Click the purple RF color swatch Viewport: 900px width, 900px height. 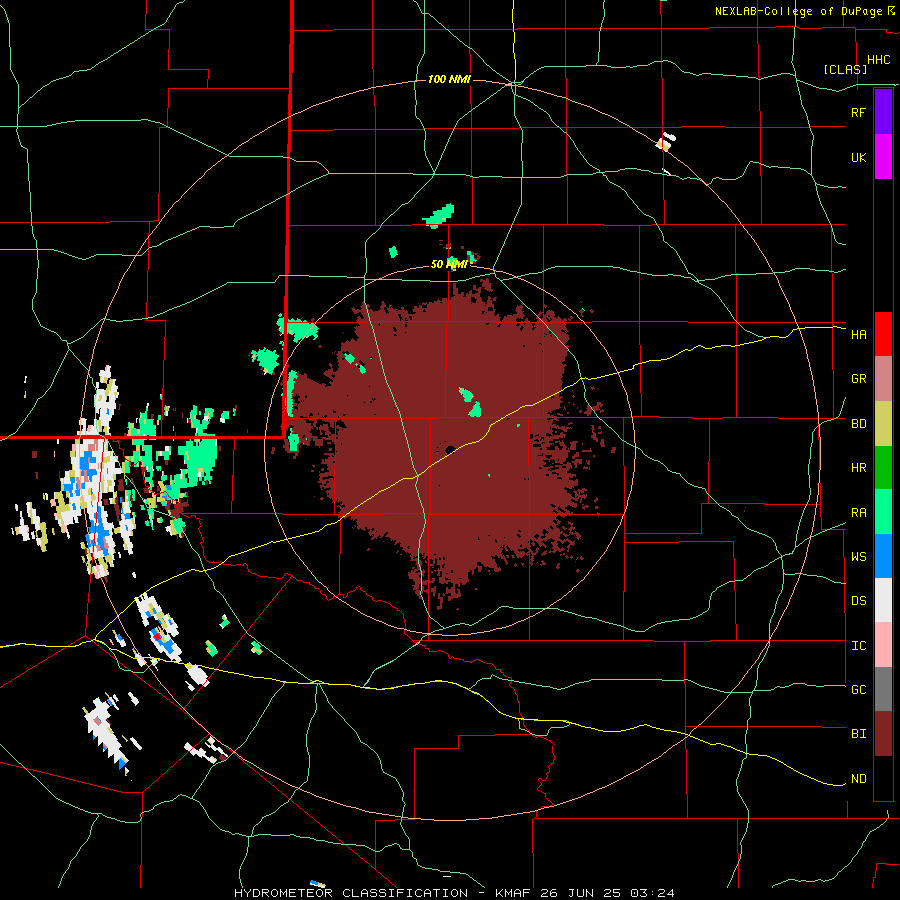[883, 112]
